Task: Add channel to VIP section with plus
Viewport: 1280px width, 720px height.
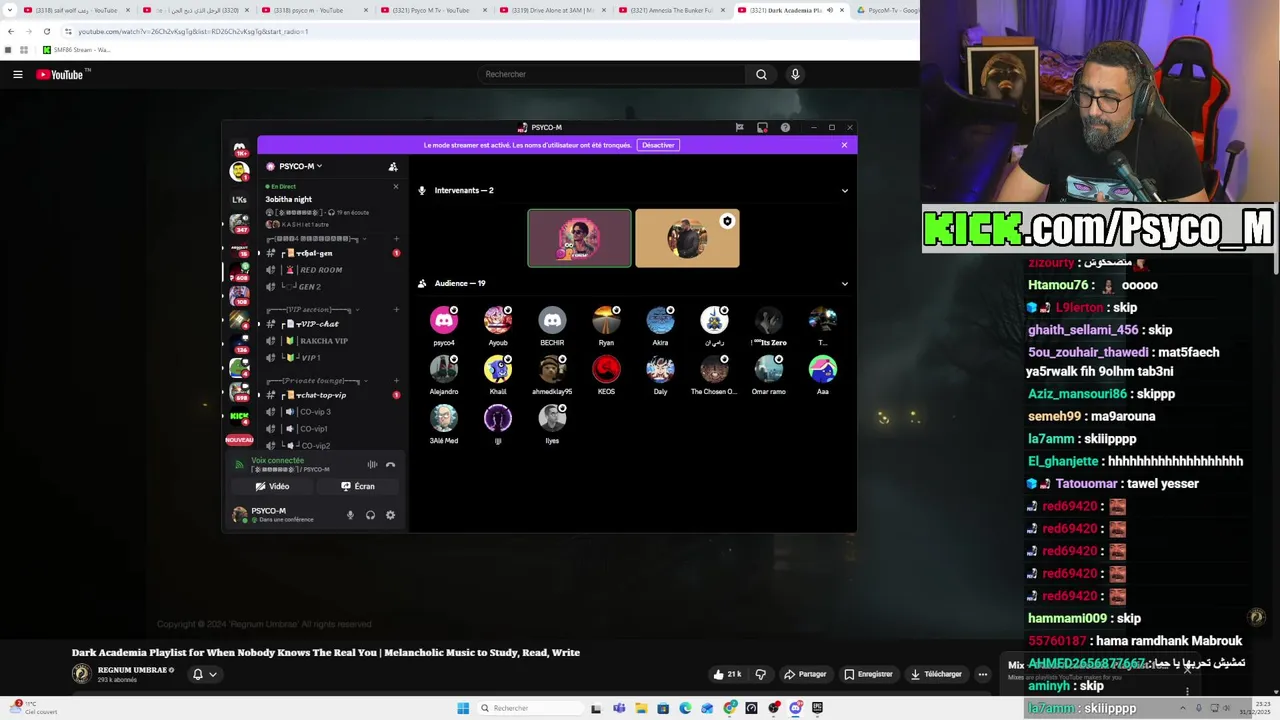Action: [396, 310]
